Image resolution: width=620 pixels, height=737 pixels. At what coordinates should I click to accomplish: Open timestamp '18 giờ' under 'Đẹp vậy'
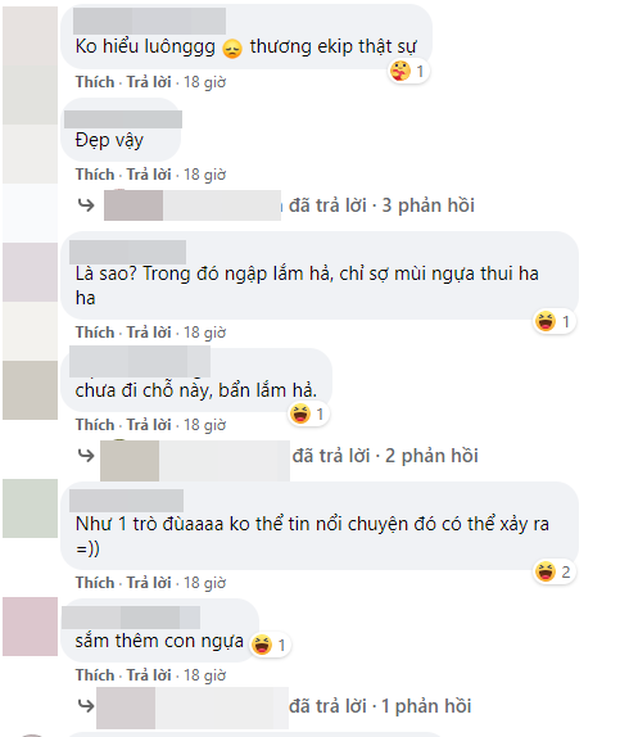pos(204,175)
